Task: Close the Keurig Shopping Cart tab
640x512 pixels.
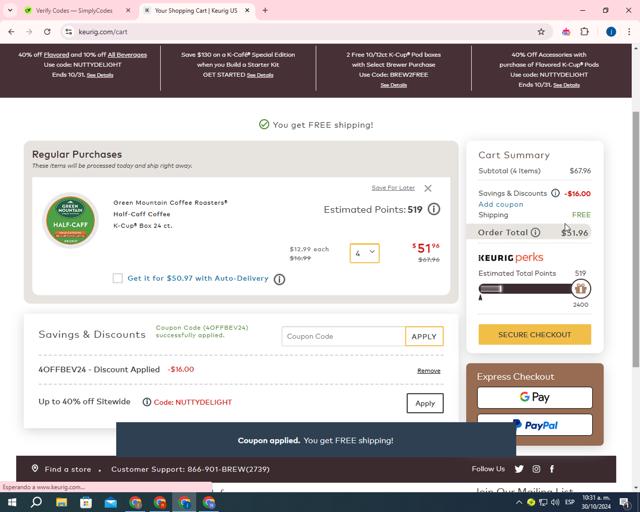Action: pyautogui.click(x=247, y=11)
